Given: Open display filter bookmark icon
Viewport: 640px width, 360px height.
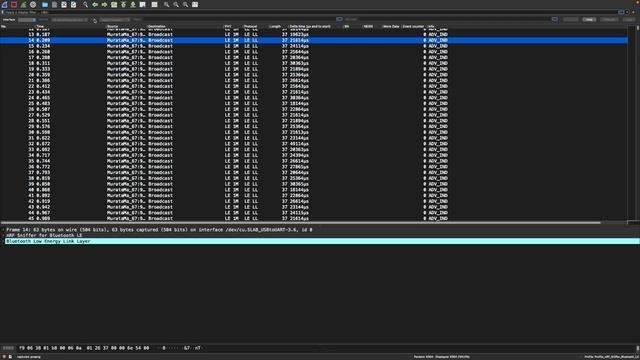Looking at the screenshot, I should coord(3,12).
